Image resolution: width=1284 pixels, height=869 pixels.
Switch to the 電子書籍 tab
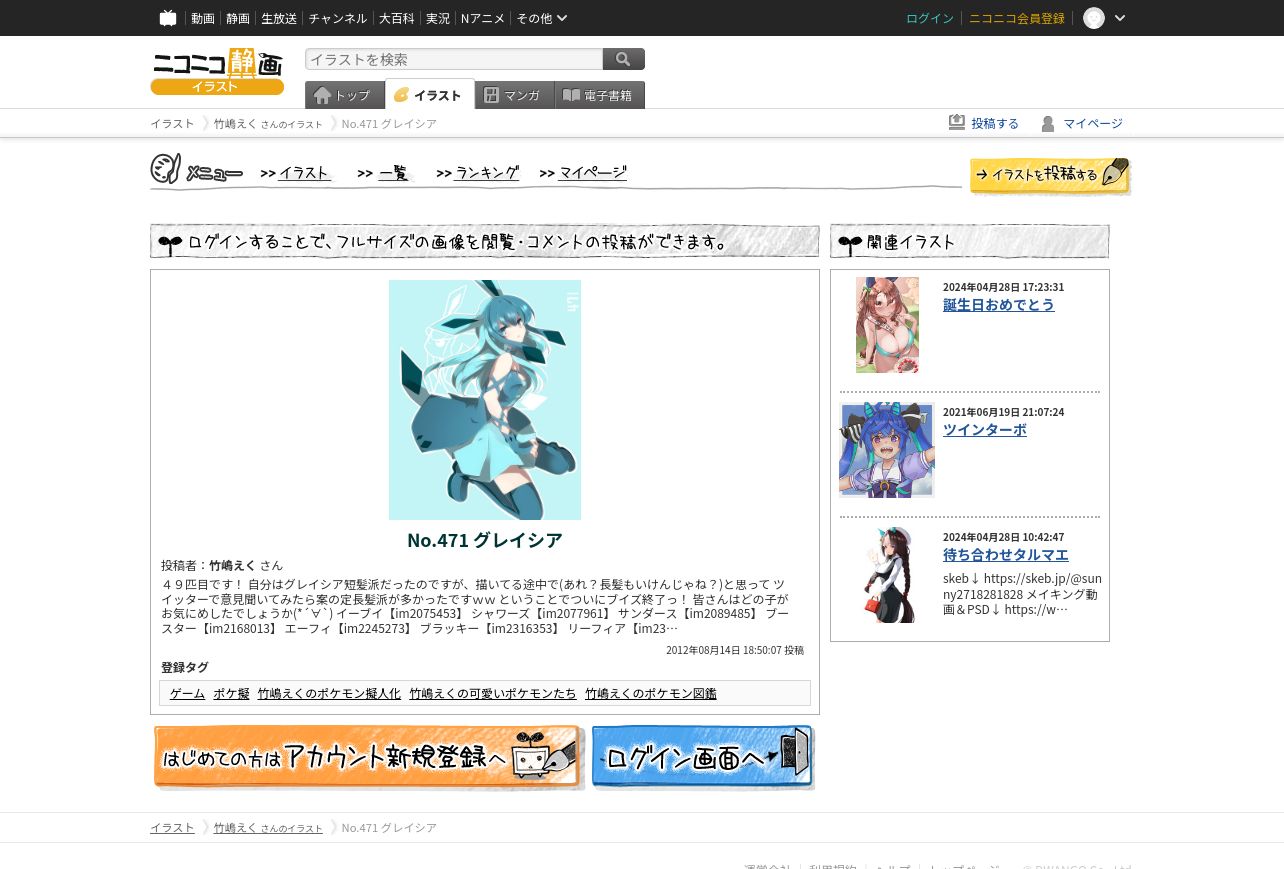(x=600, y=95)
